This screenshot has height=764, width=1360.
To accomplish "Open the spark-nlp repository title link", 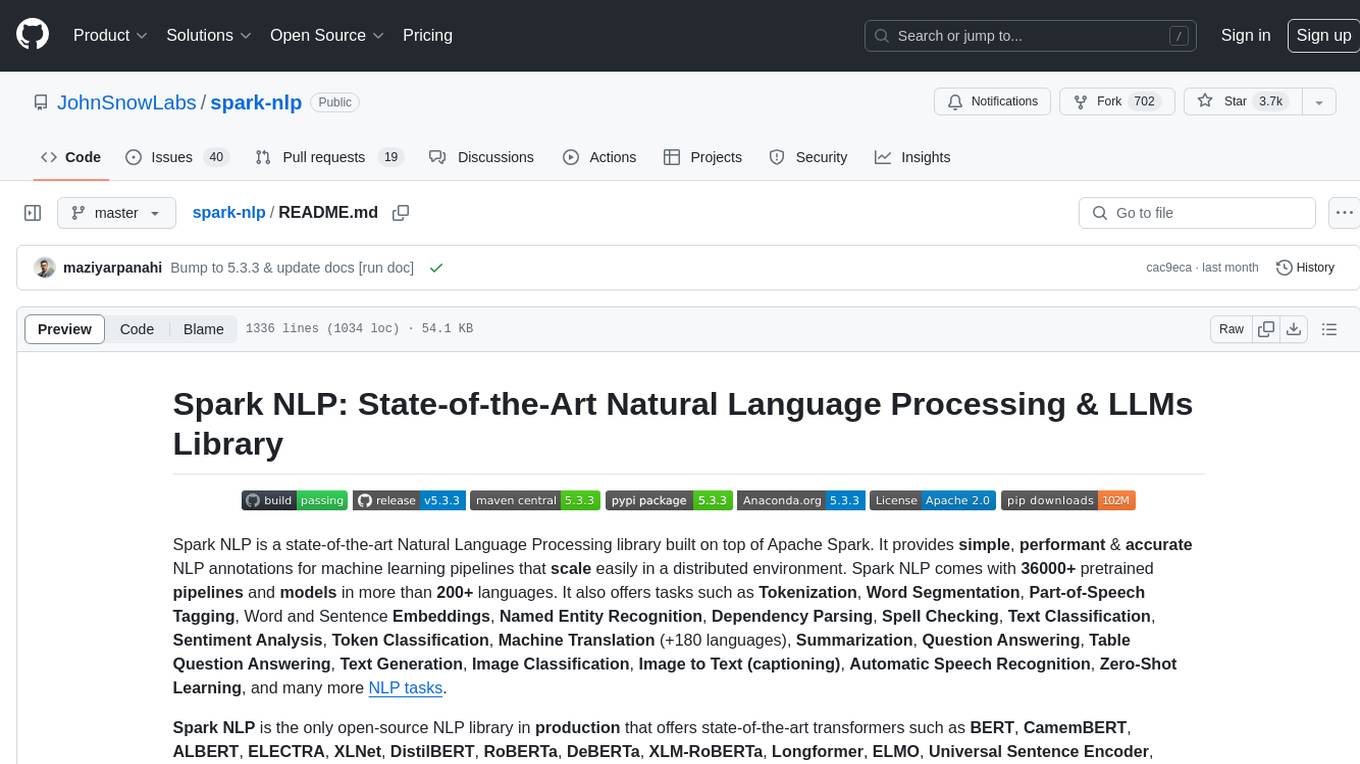I will (x=255, y=102).
